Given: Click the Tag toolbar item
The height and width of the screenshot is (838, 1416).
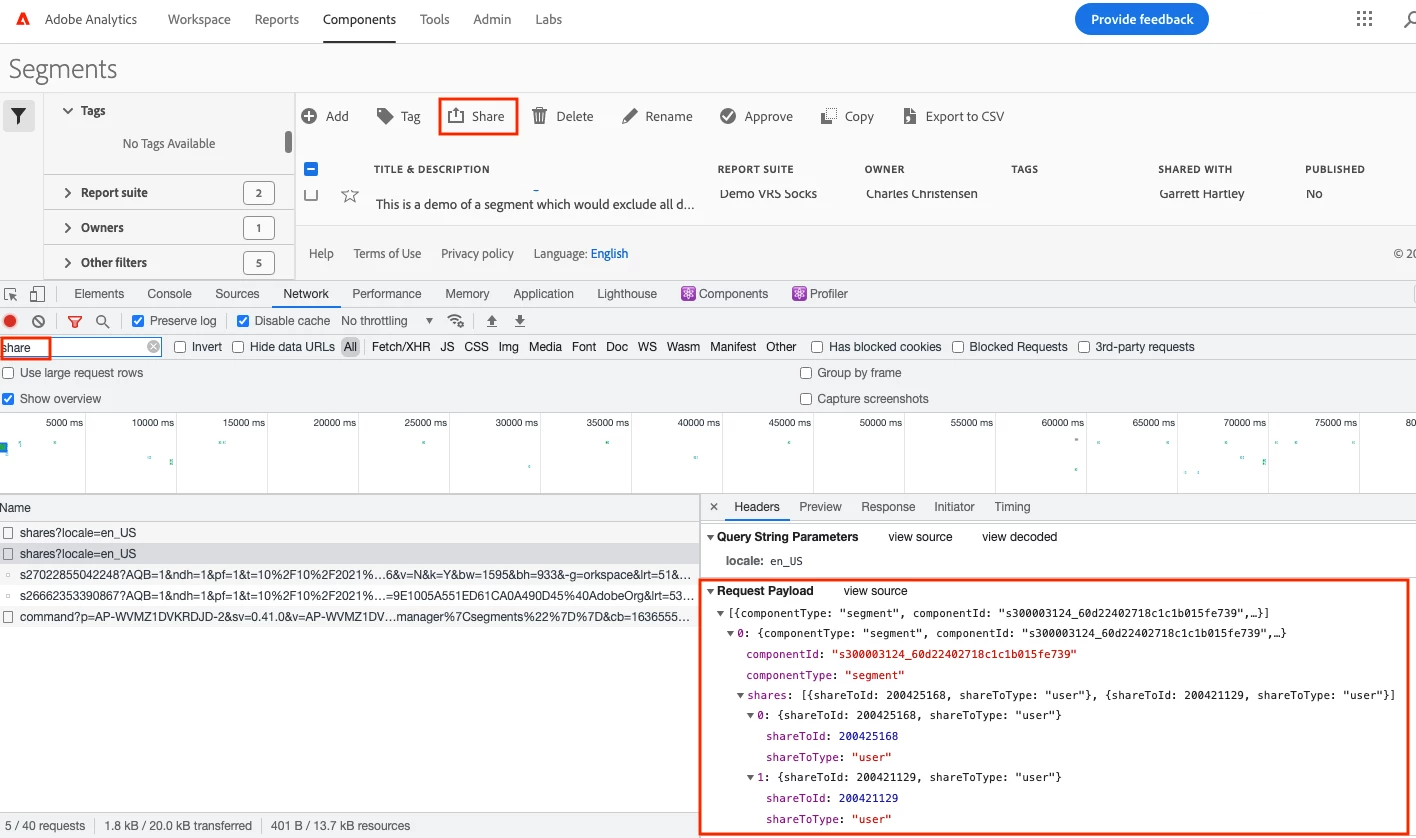Looking at the screenshot, I should 398,116.
